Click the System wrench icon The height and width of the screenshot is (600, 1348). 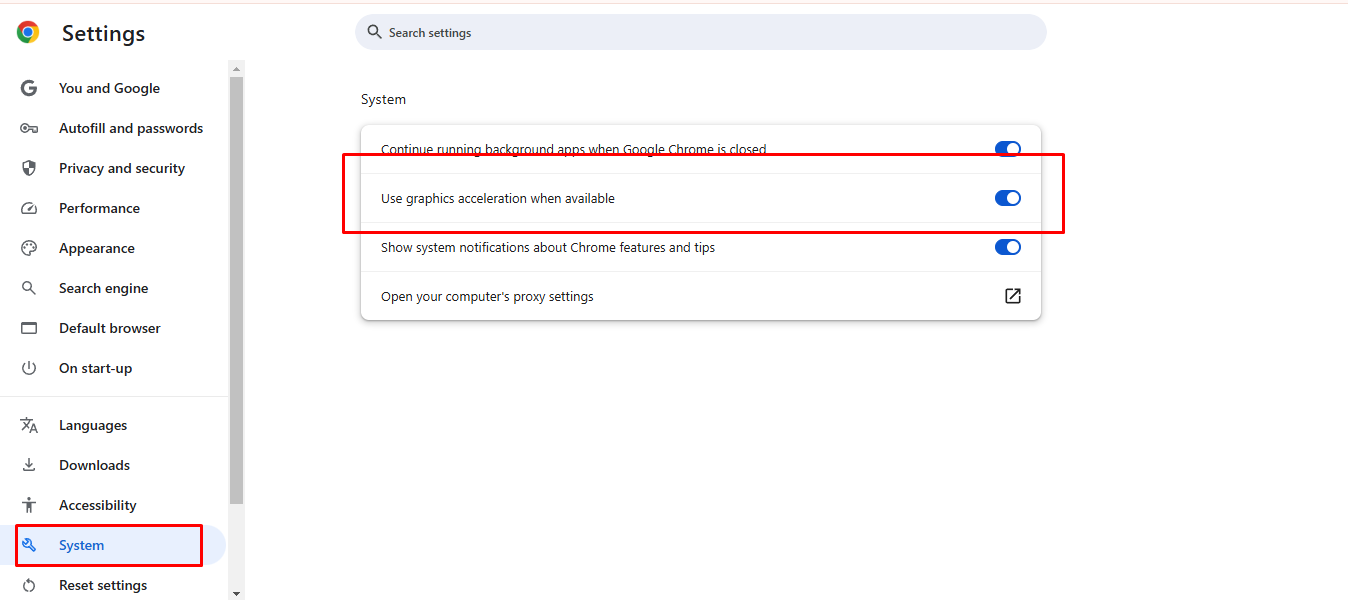click(x=29, y=545)
